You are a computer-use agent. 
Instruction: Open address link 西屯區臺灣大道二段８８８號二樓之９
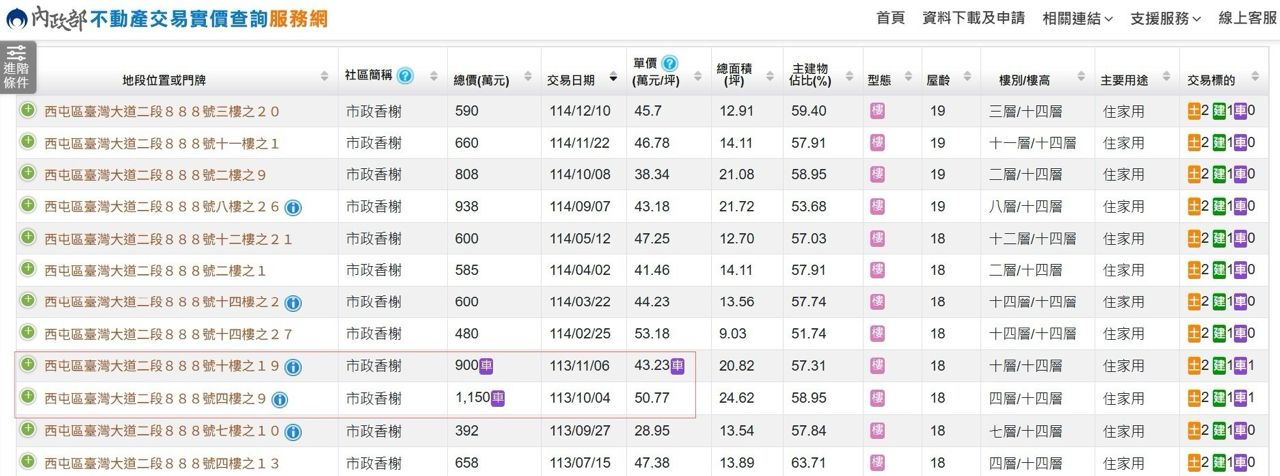[155, 175]
